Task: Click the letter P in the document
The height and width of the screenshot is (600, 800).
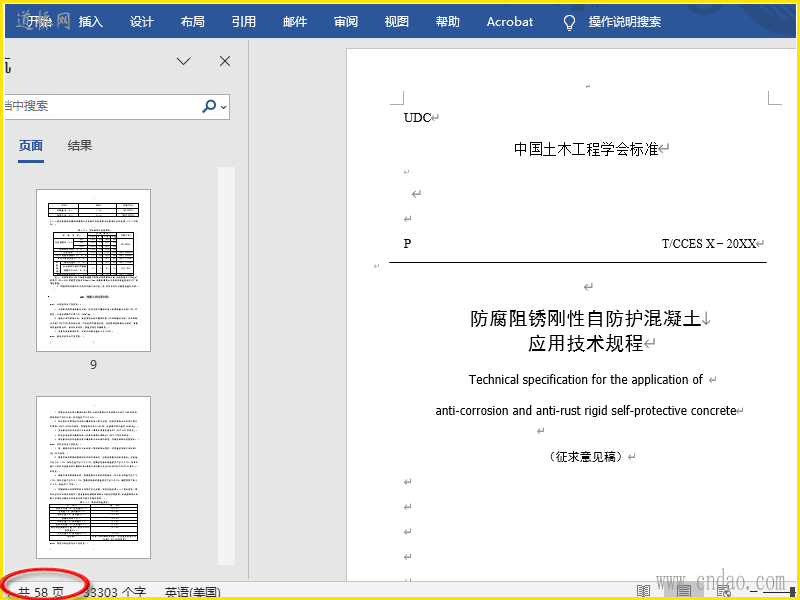Action: 407,244
